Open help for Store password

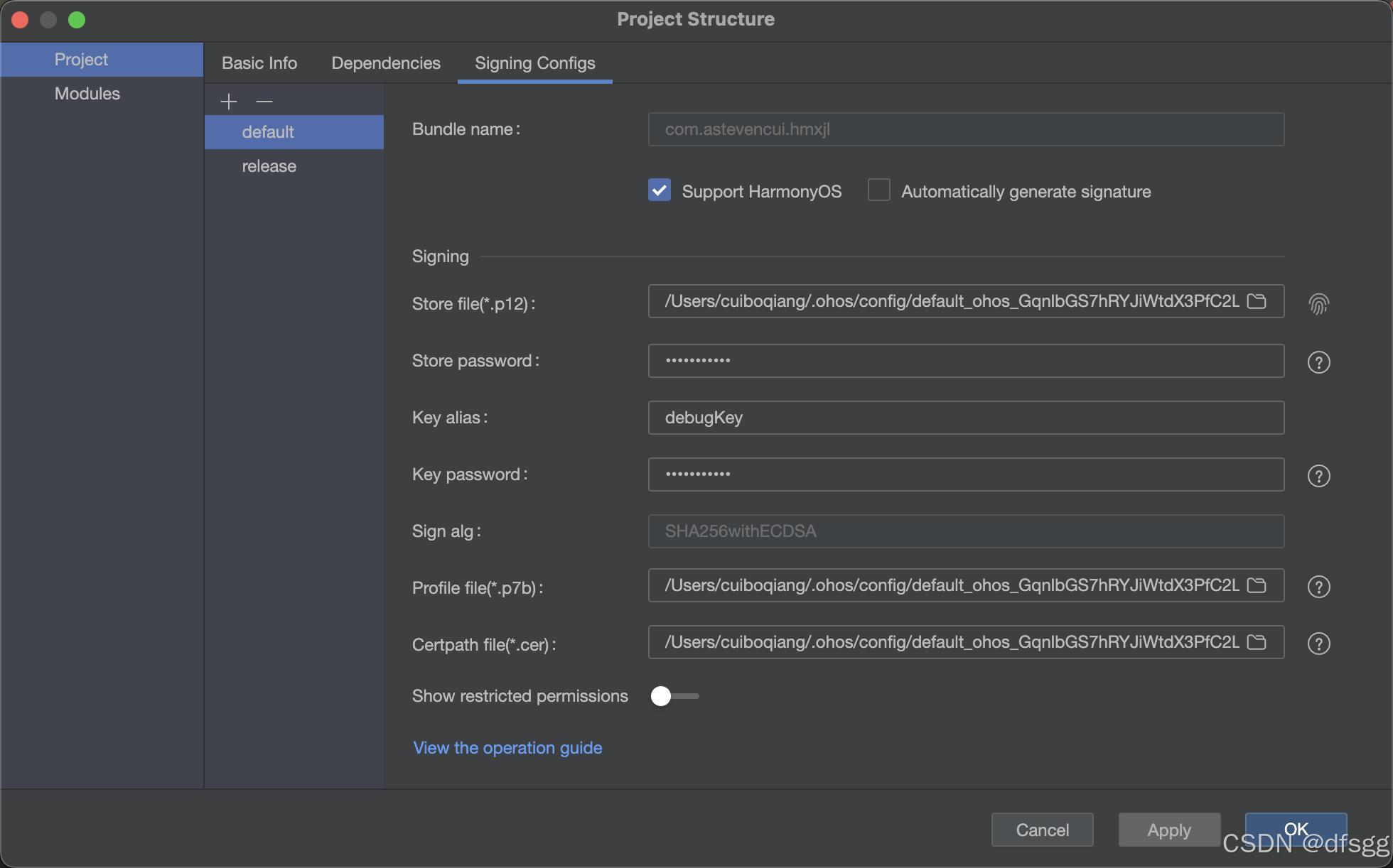(x=1318, y=362)
